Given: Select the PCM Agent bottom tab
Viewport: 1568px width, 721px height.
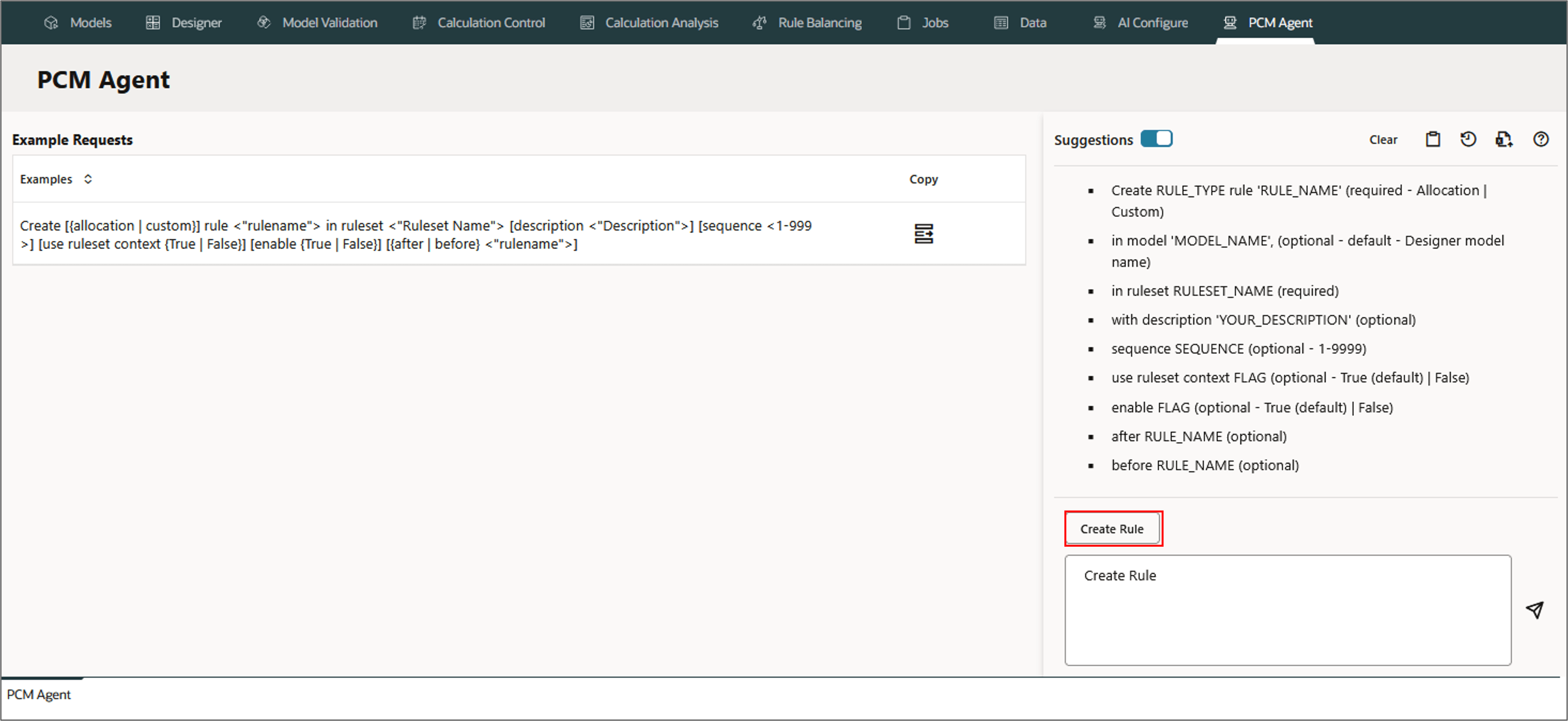Looking at the screenshot, I should [39, 694].
